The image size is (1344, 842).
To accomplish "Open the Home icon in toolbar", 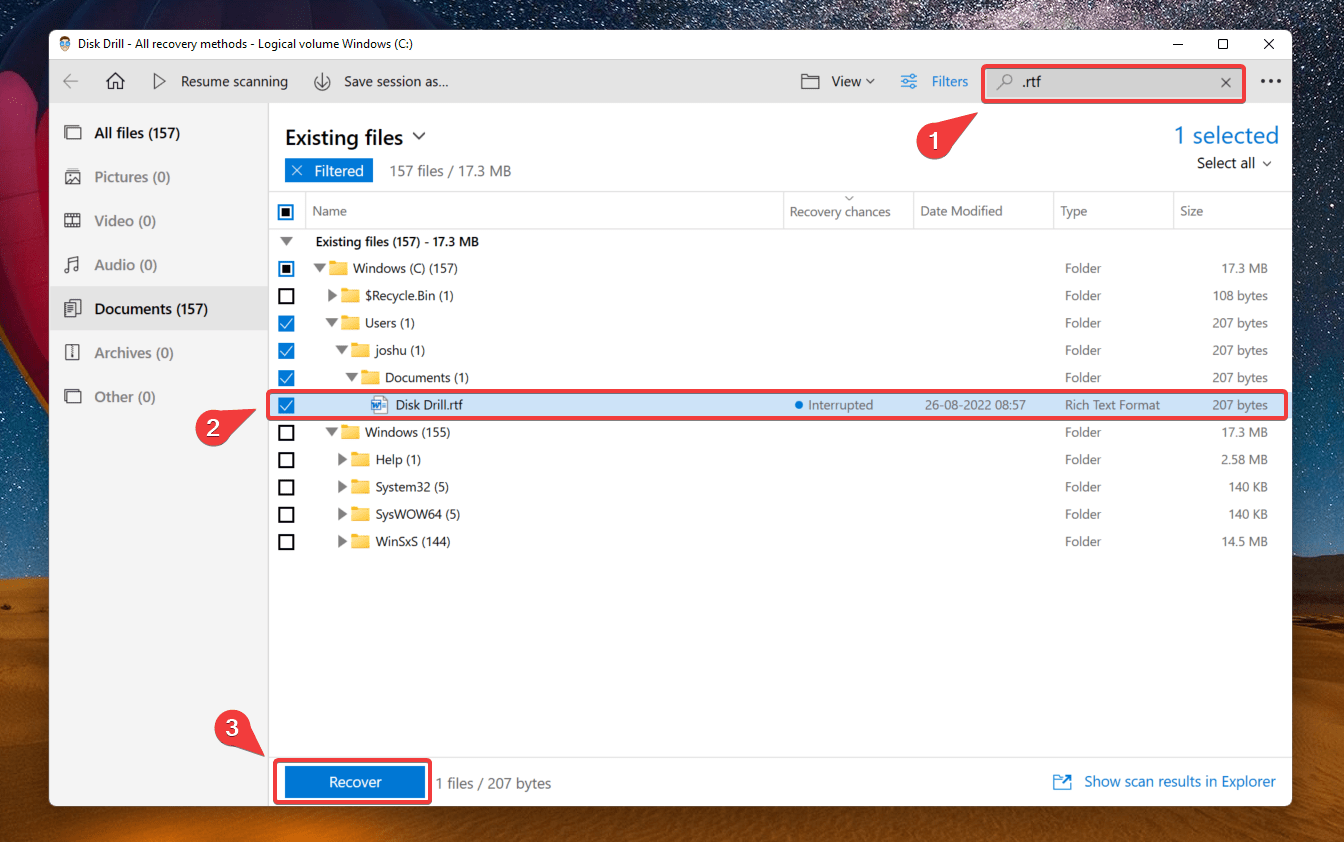I will coord(115,82).
